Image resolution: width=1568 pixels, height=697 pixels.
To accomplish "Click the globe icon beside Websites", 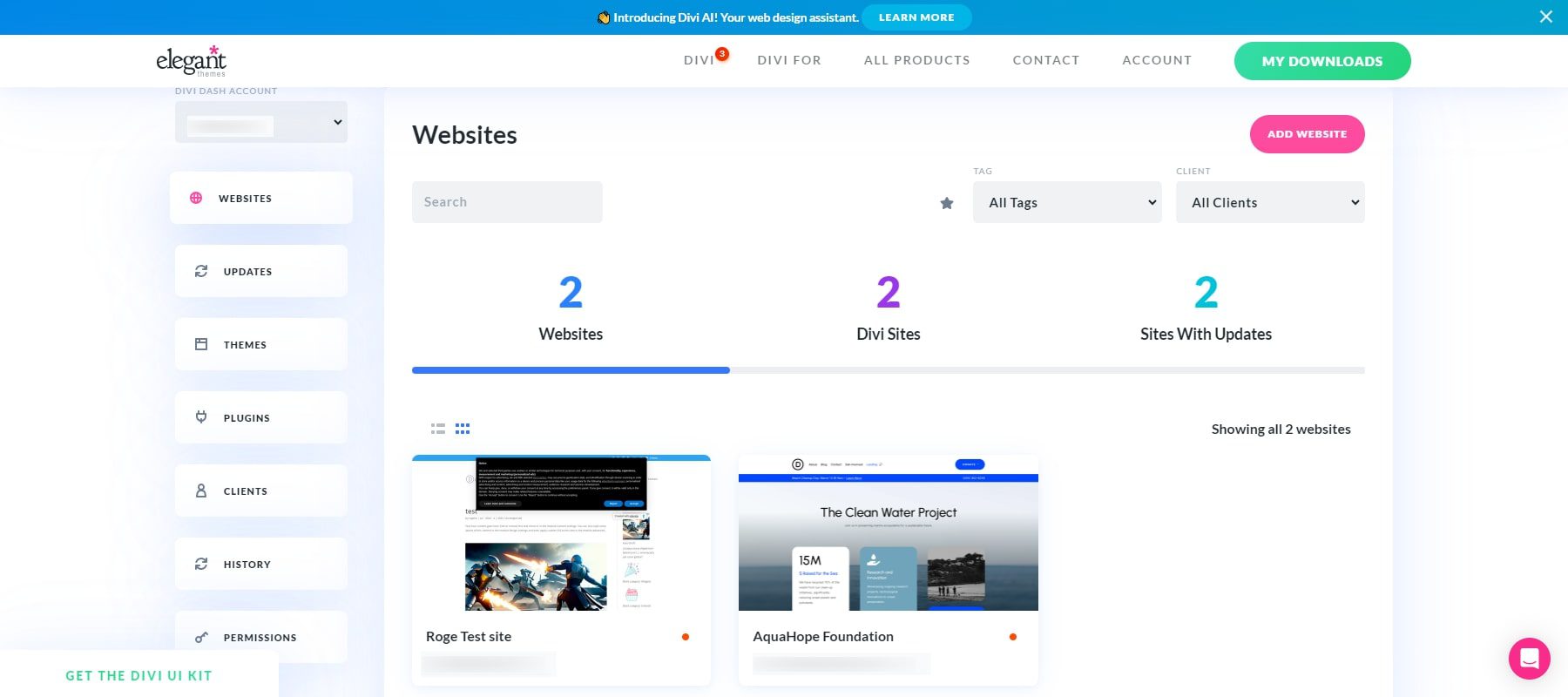I will point(196,198).
